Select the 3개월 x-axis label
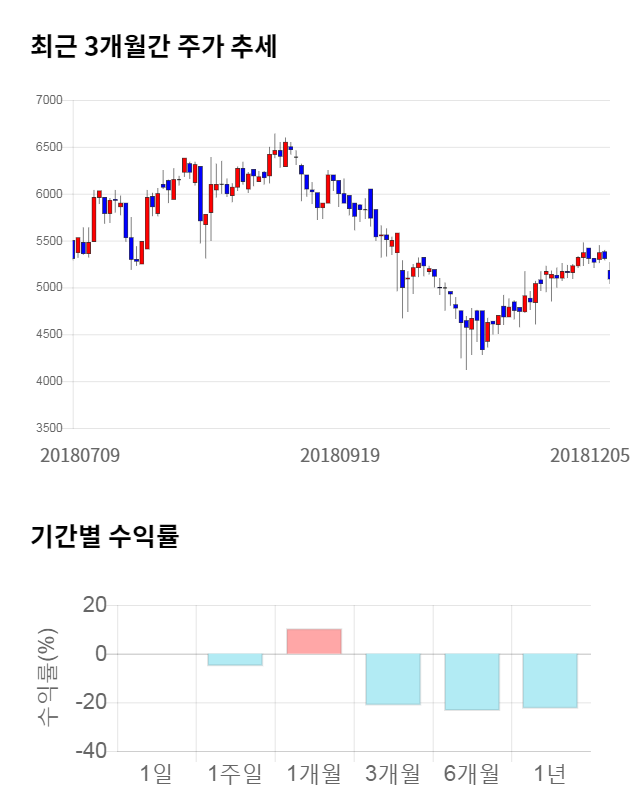Image resolution: width=640 pixels, height=810 pixels. click(393, 773)
